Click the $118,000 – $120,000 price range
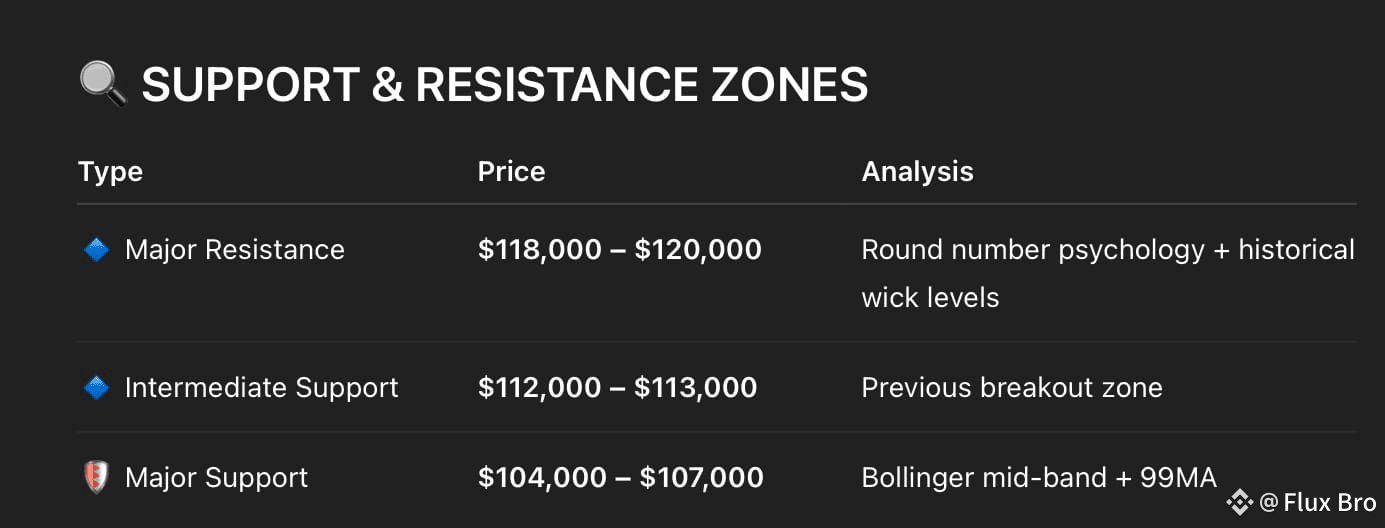1385x528 pixels. (619, 249)
